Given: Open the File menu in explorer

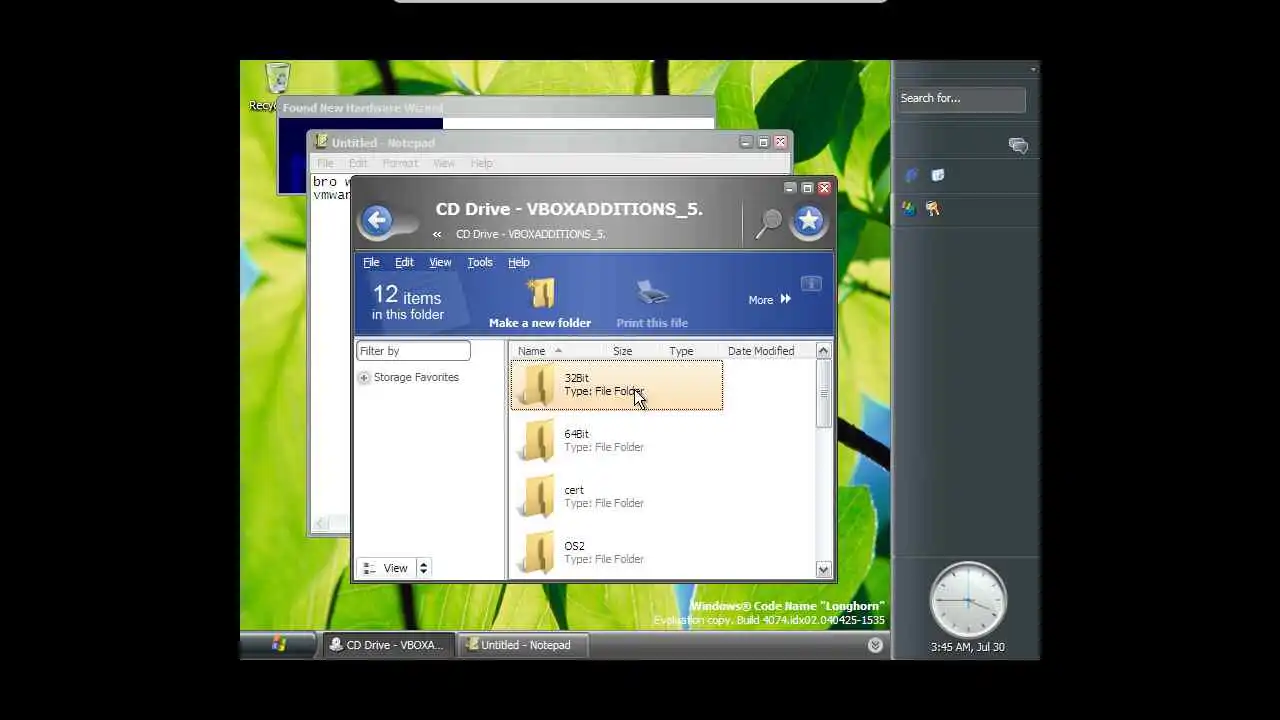Looking at the screenshot, I should pyautogui.click(x=371, y=262).
